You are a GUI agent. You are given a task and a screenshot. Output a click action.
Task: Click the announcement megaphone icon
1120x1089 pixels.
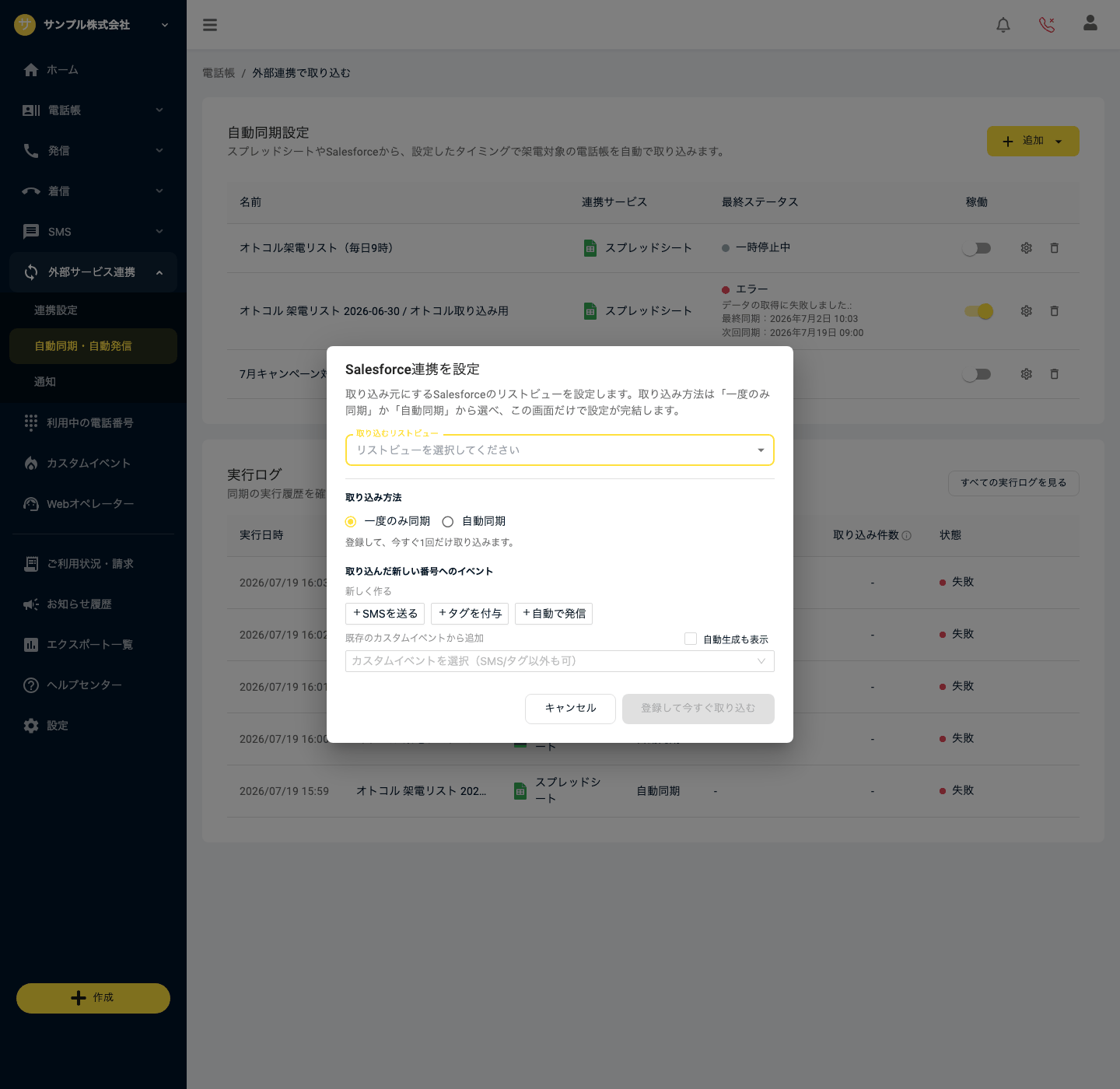tap(31, 604)
